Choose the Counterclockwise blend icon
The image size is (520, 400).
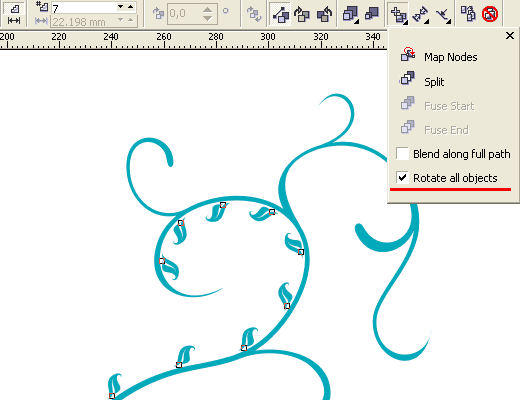324,14
